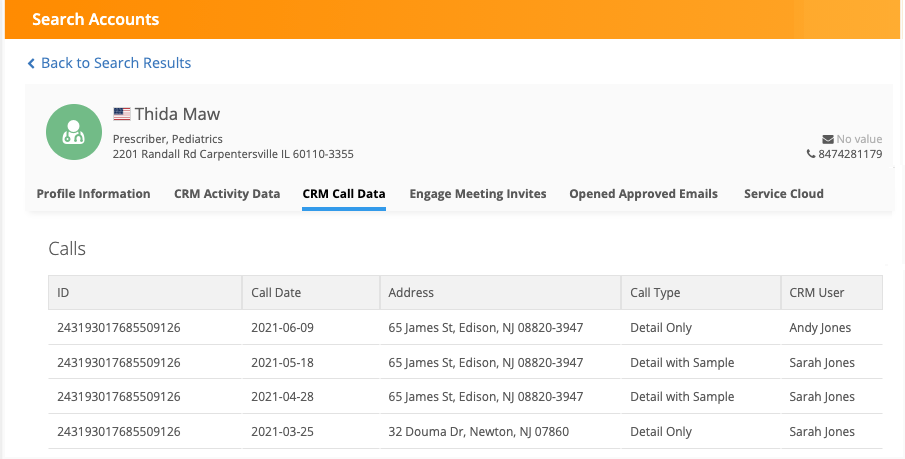The width and height of the screenshot is (905, 459).
Task: View the Opened Approved Emails tab
Action: click(643, 194)
